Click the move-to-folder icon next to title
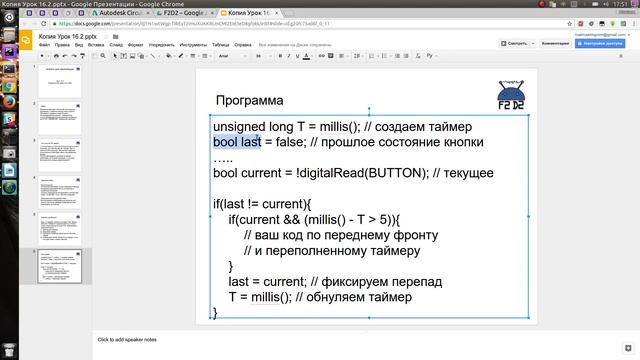640x360 pixels. pos(116,37)
